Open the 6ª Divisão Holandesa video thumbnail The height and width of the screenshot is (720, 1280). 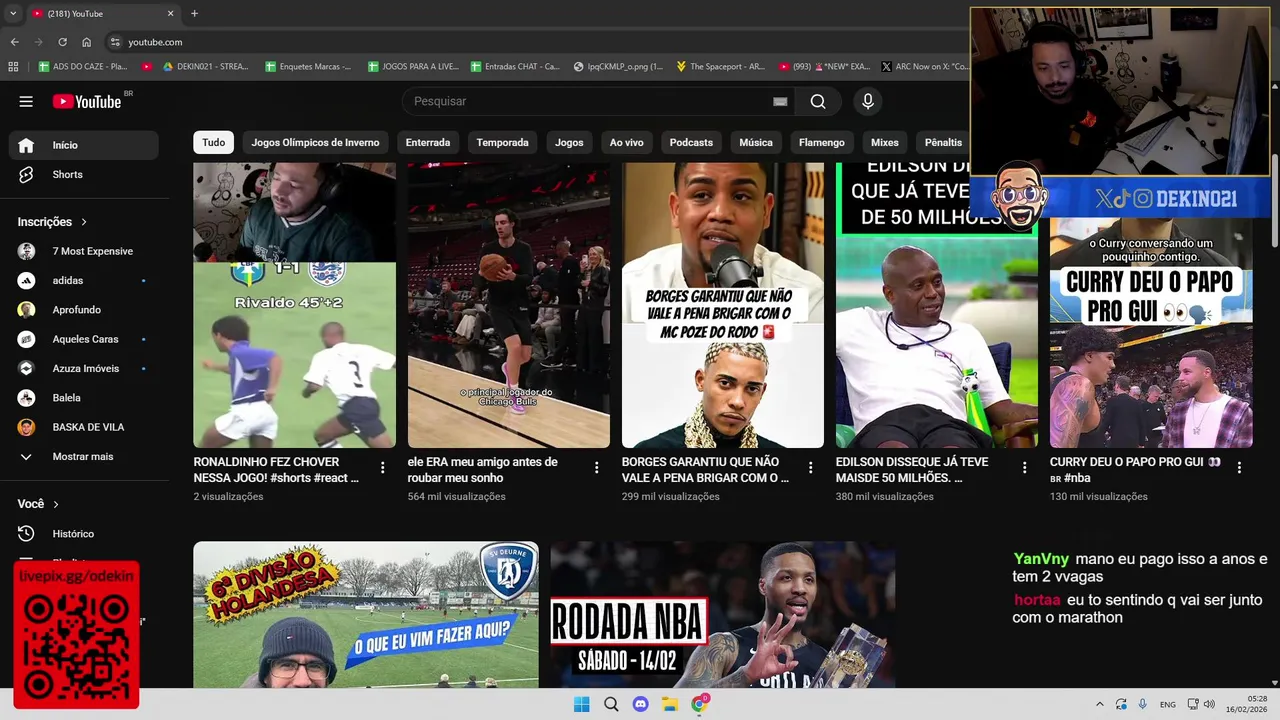click(366, 615)
